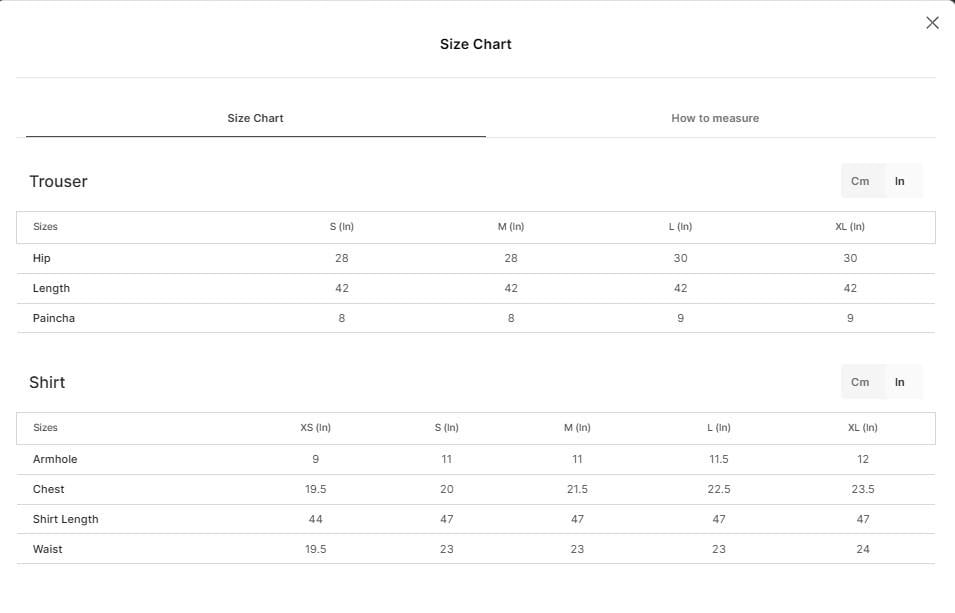Select the Shirt Length row label

[x=65, y=519]
